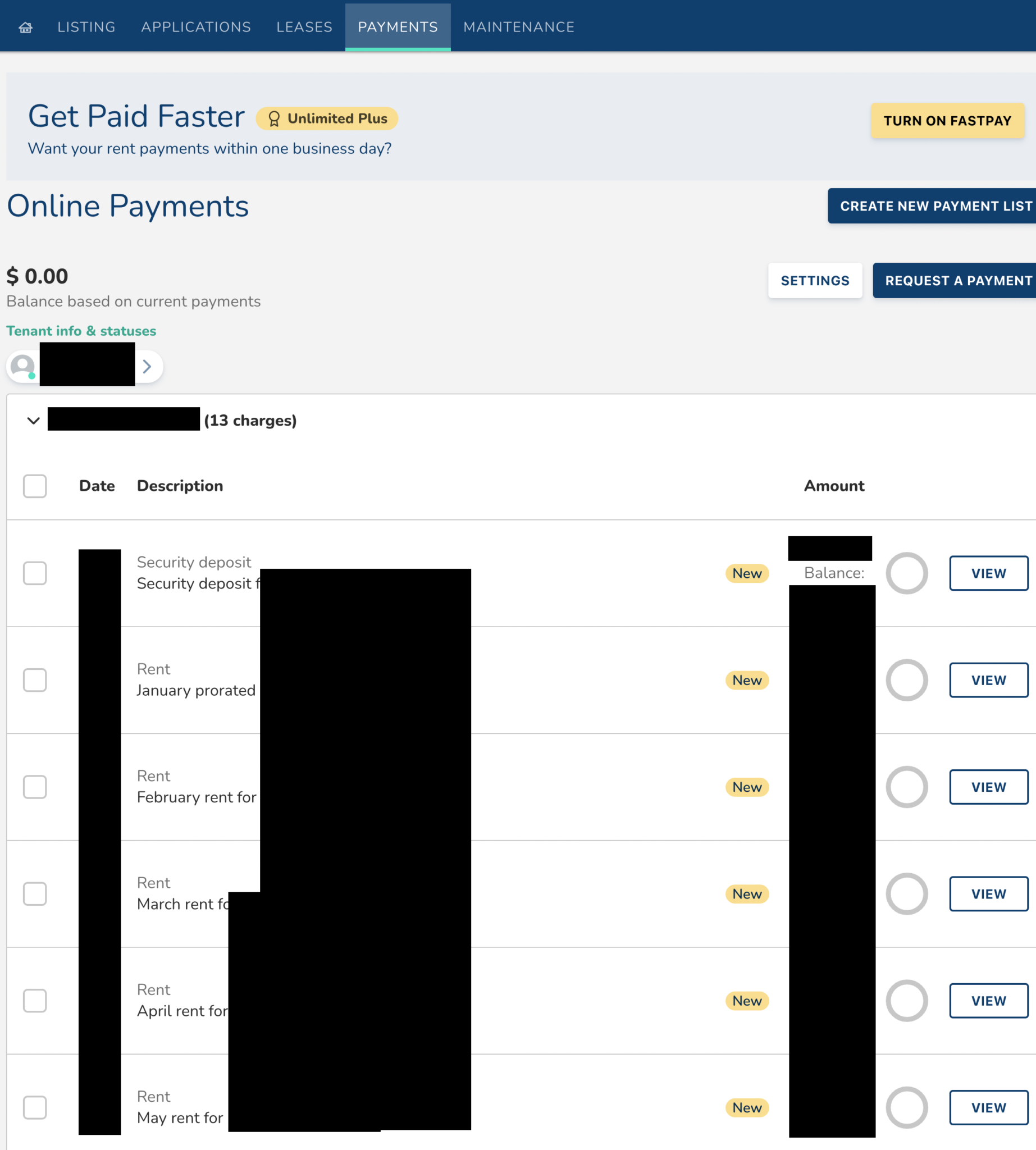Screen dimensions: 1036x1150
Task: Tick the Security deposit row checkbox
Action: (x=35, y=573)
